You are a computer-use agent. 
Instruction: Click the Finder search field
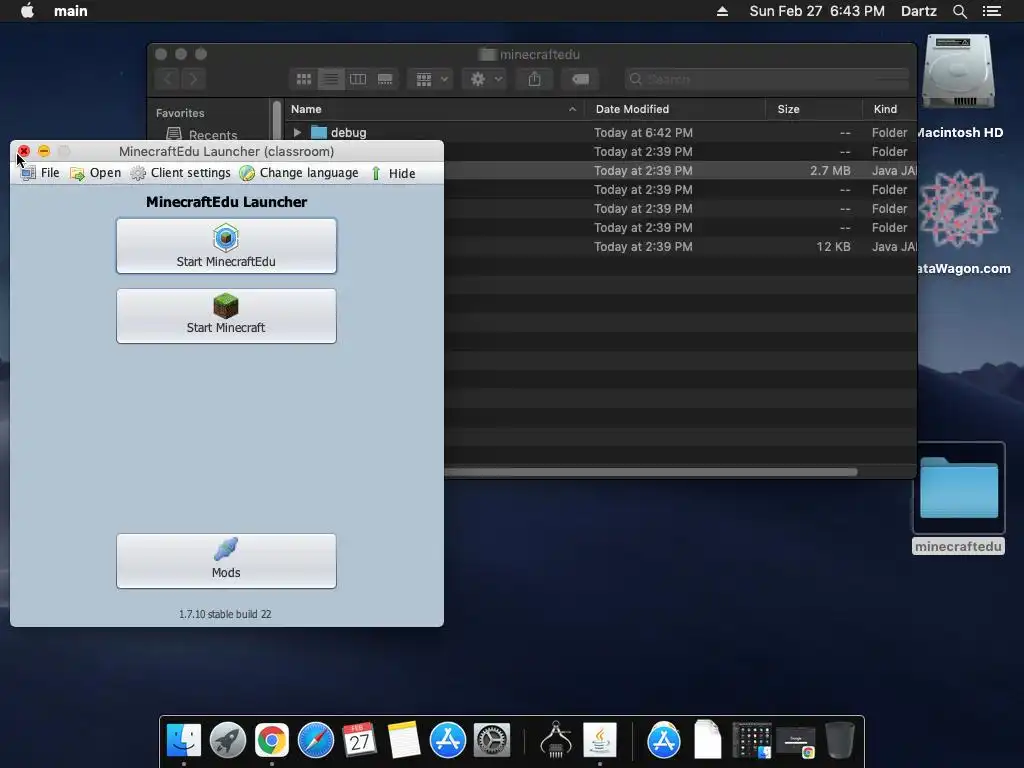(x=767, y=80)
